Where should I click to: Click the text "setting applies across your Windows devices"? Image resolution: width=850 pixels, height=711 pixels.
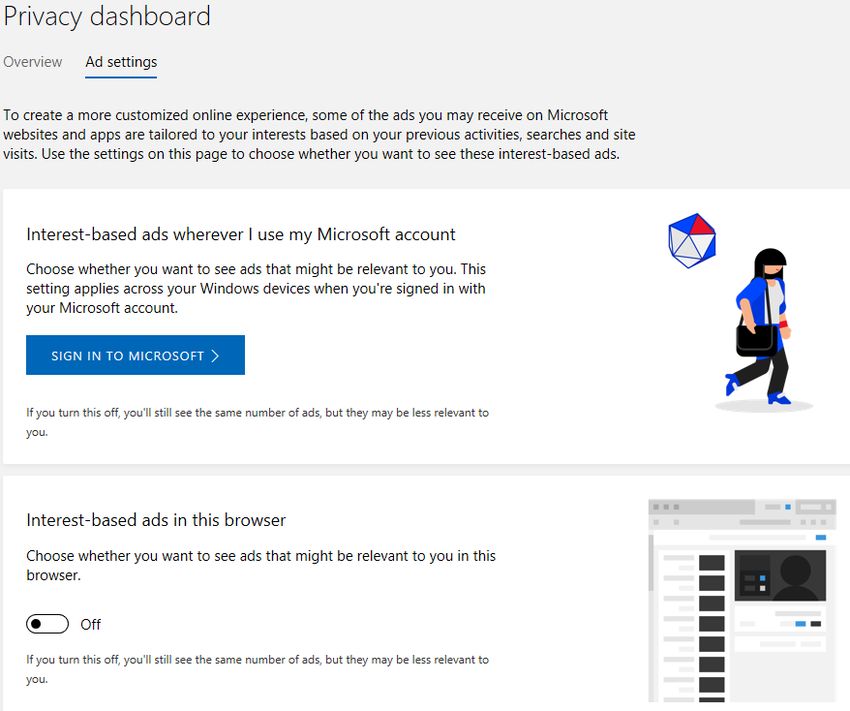pyautogui.click(x=168, y=288)
